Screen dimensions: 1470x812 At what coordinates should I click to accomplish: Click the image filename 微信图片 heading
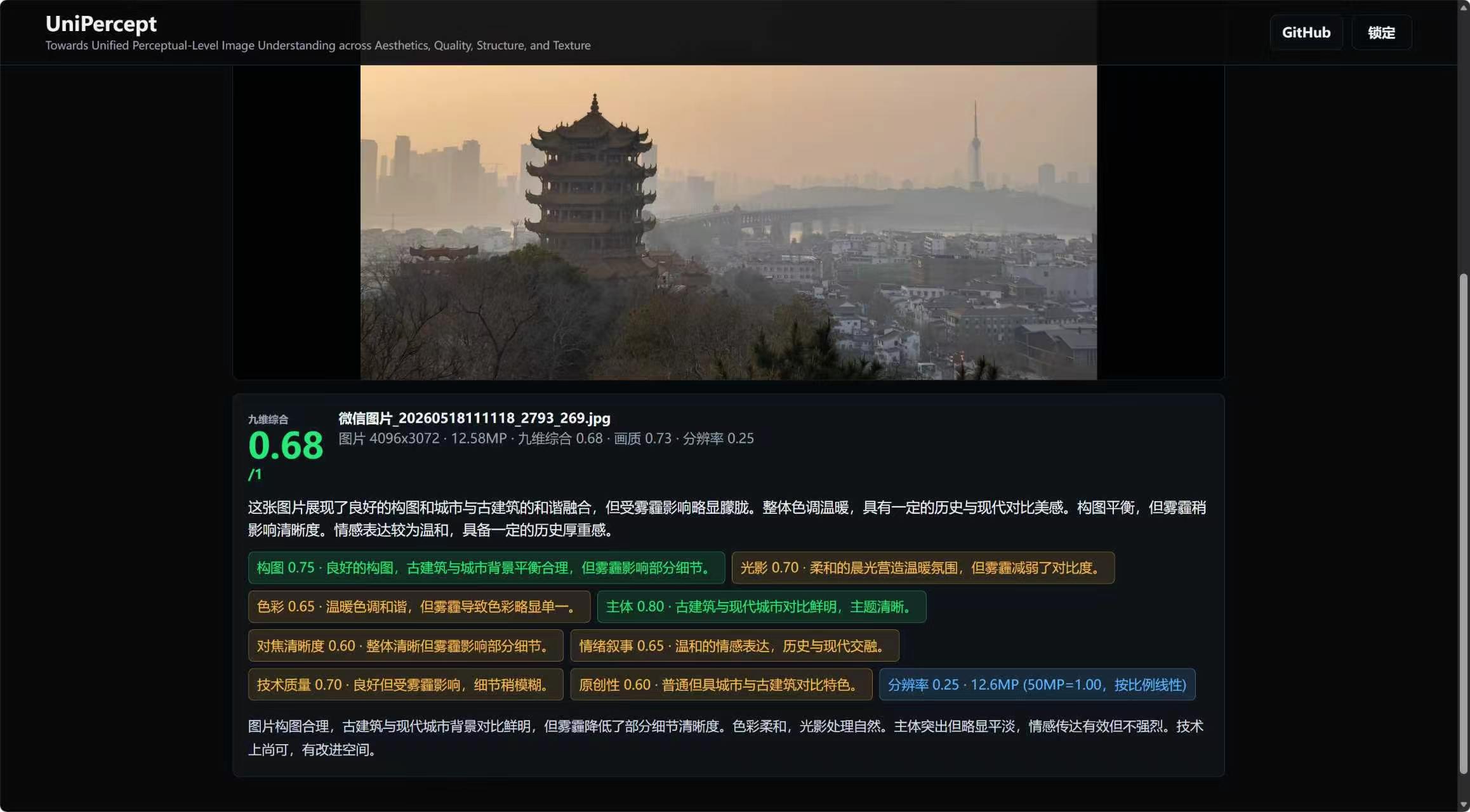coord(474,418)
